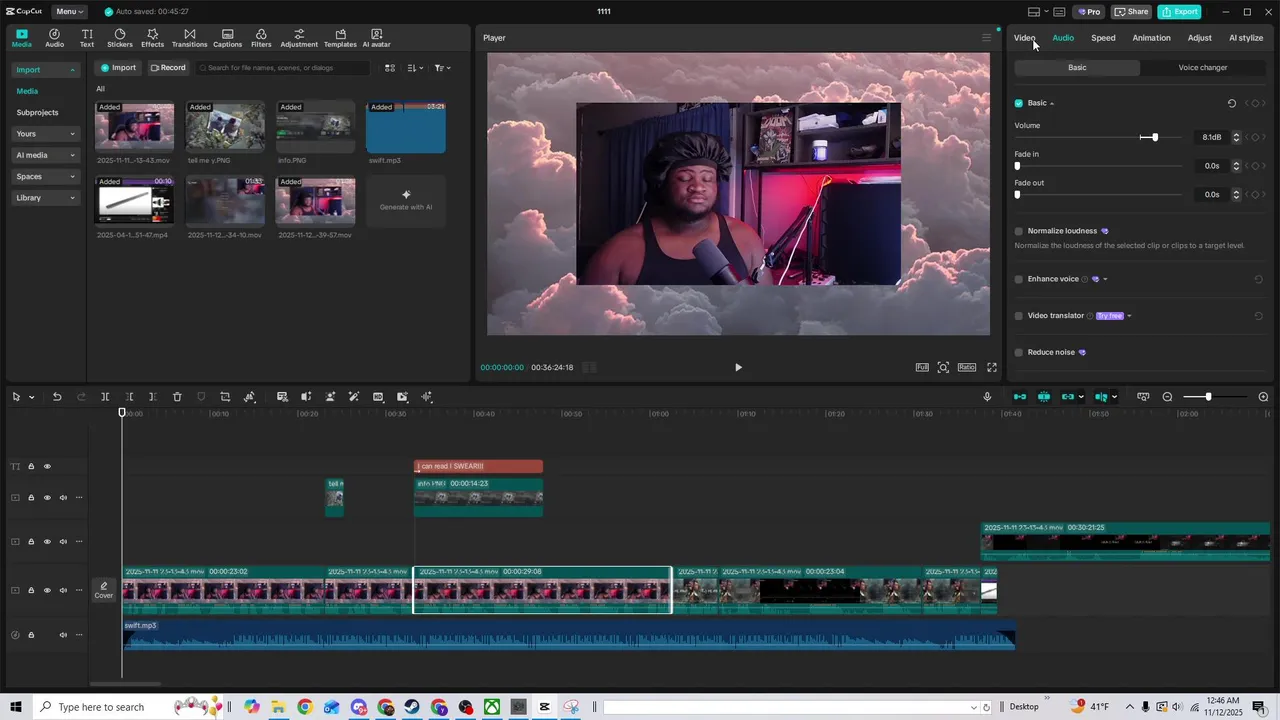
Task: Toggle main track magnet in timeline toolbar
Action: [x=1020, y=397]
